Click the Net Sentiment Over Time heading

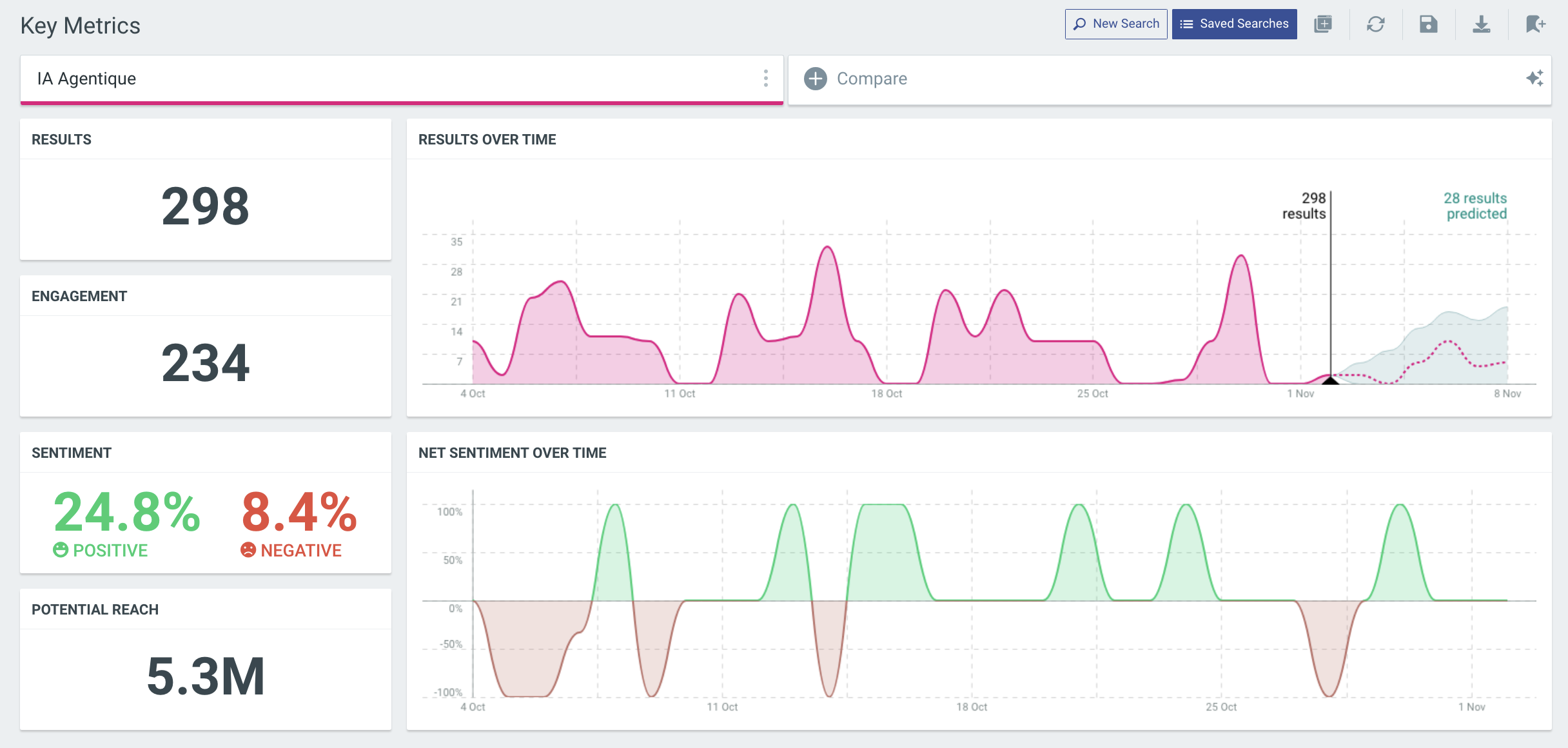tap(512, 453)
